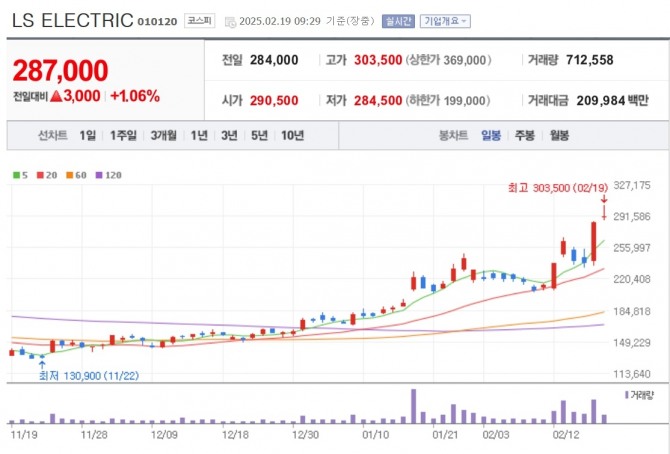Open the 기업개요 dropdown

tap(445, 21)
